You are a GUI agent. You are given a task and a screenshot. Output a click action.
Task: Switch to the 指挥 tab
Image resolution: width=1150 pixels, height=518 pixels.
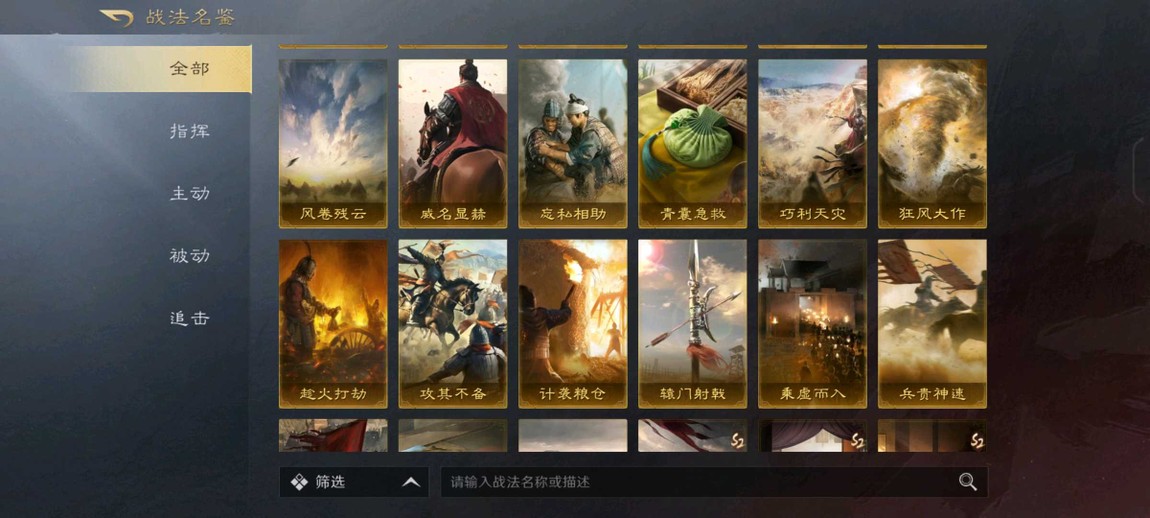[x=189, y=131]
